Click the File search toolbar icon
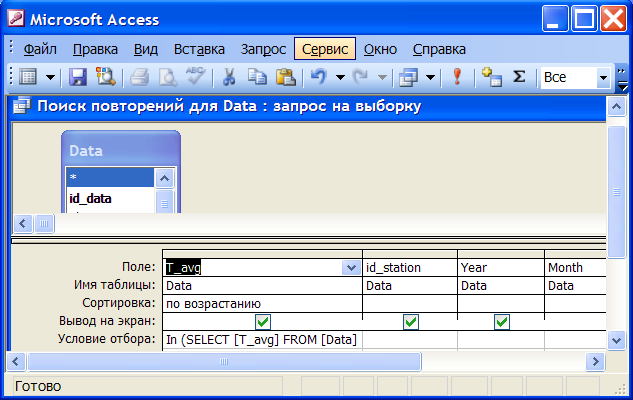This screenshot has width=633, height=400. click(106, 76)
